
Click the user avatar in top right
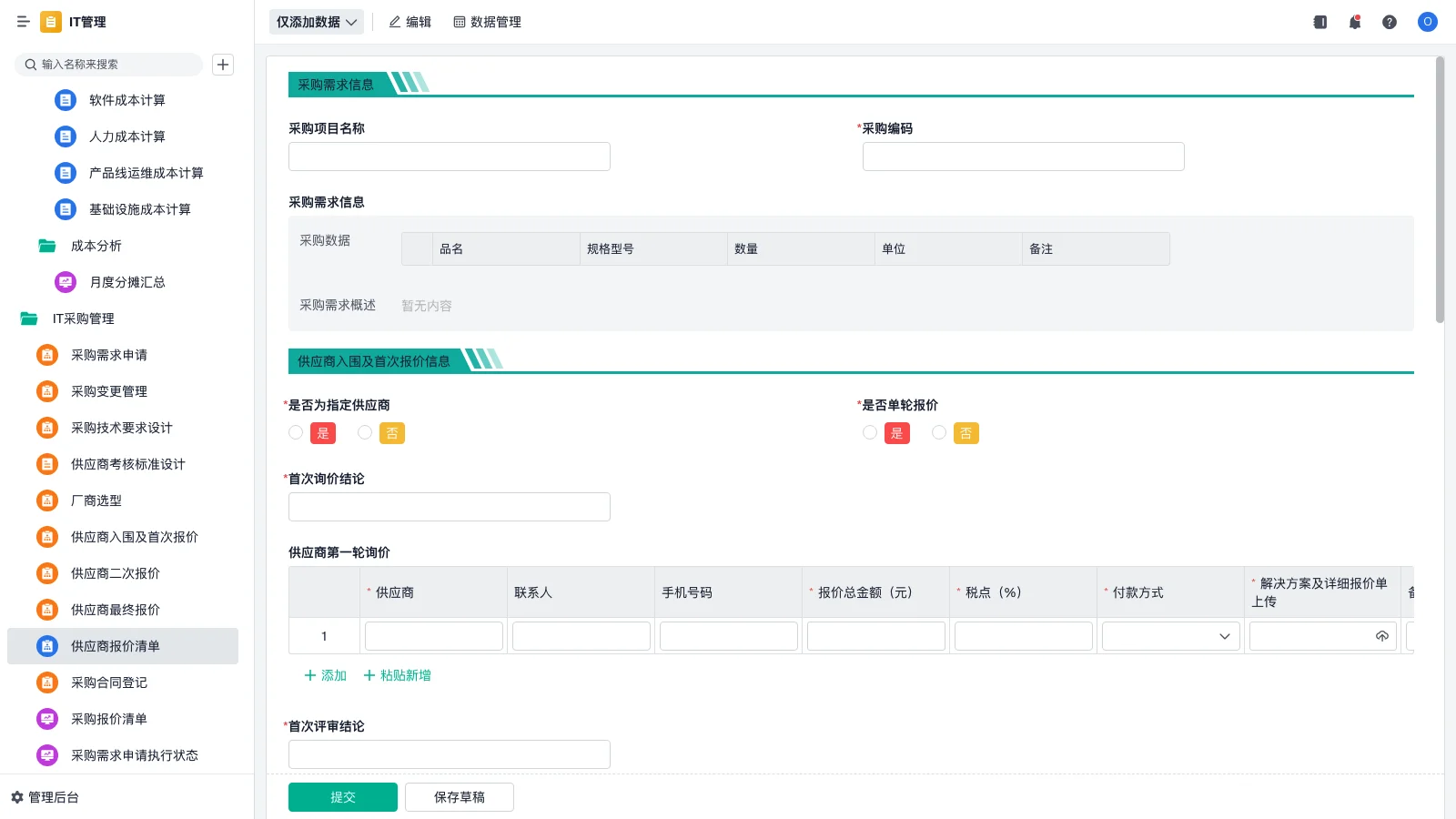[1427, 22]
